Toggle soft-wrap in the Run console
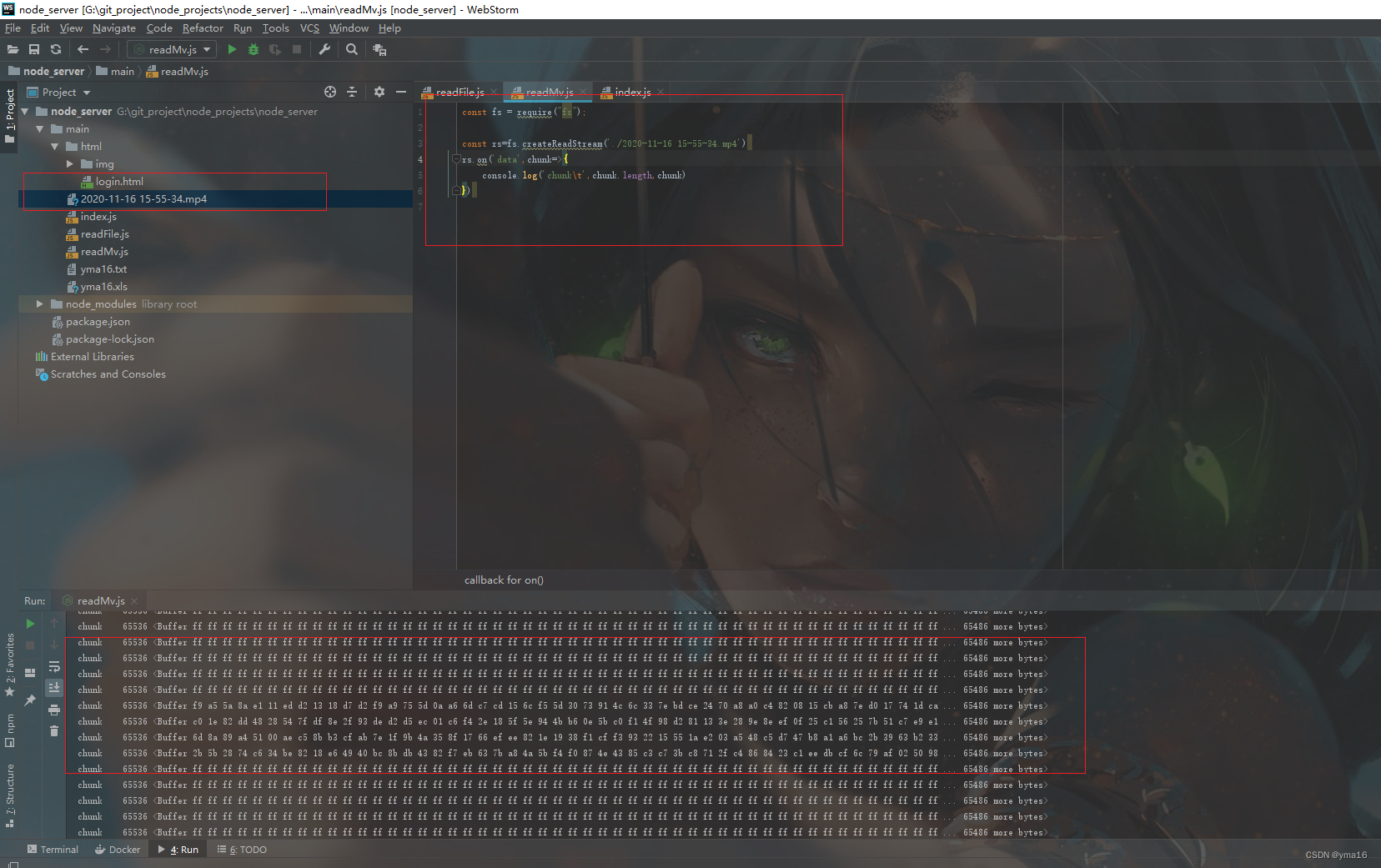This screenshot has height=868, width=1381. click(x=54, y=667)
